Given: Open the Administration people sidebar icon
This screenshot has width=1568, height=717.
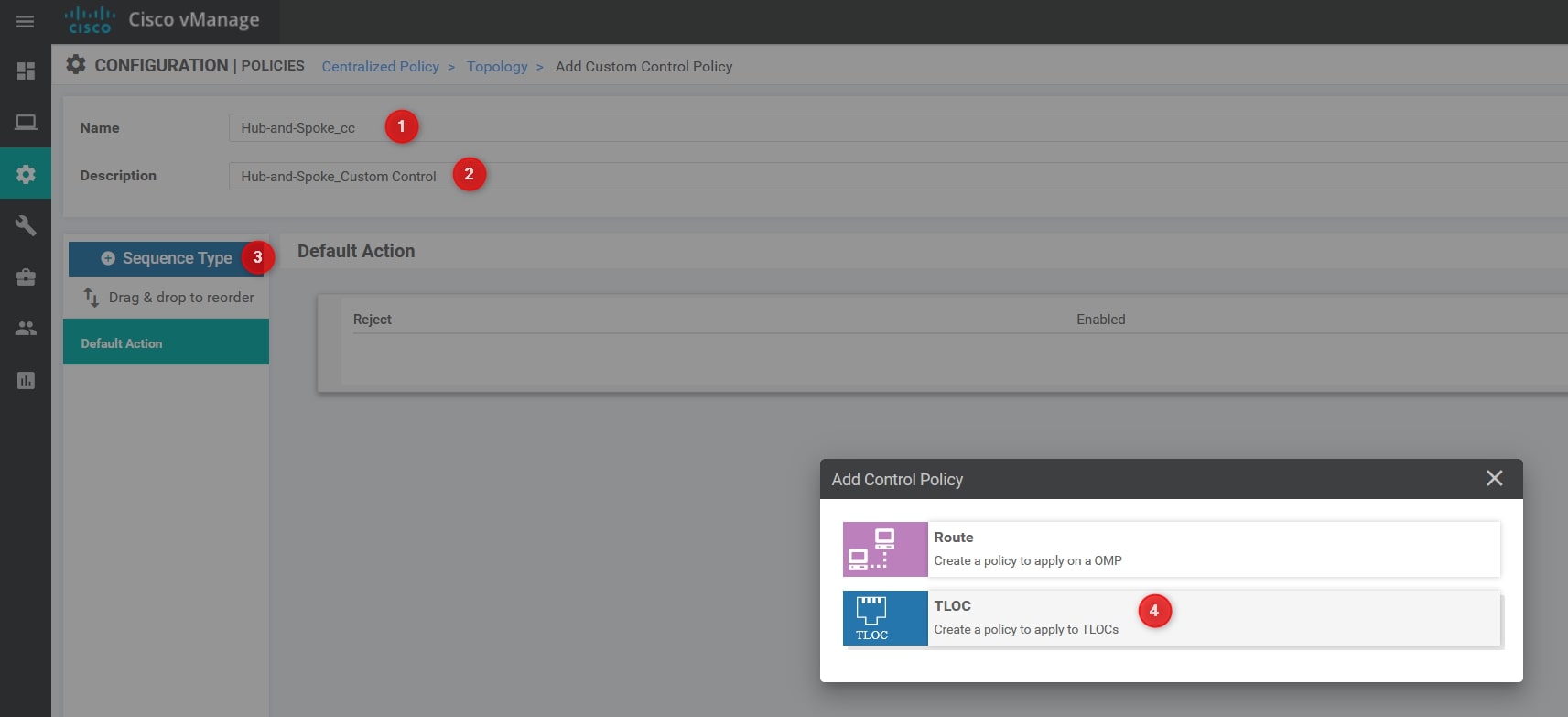Looking at the screenshot, I should [26, 328].
